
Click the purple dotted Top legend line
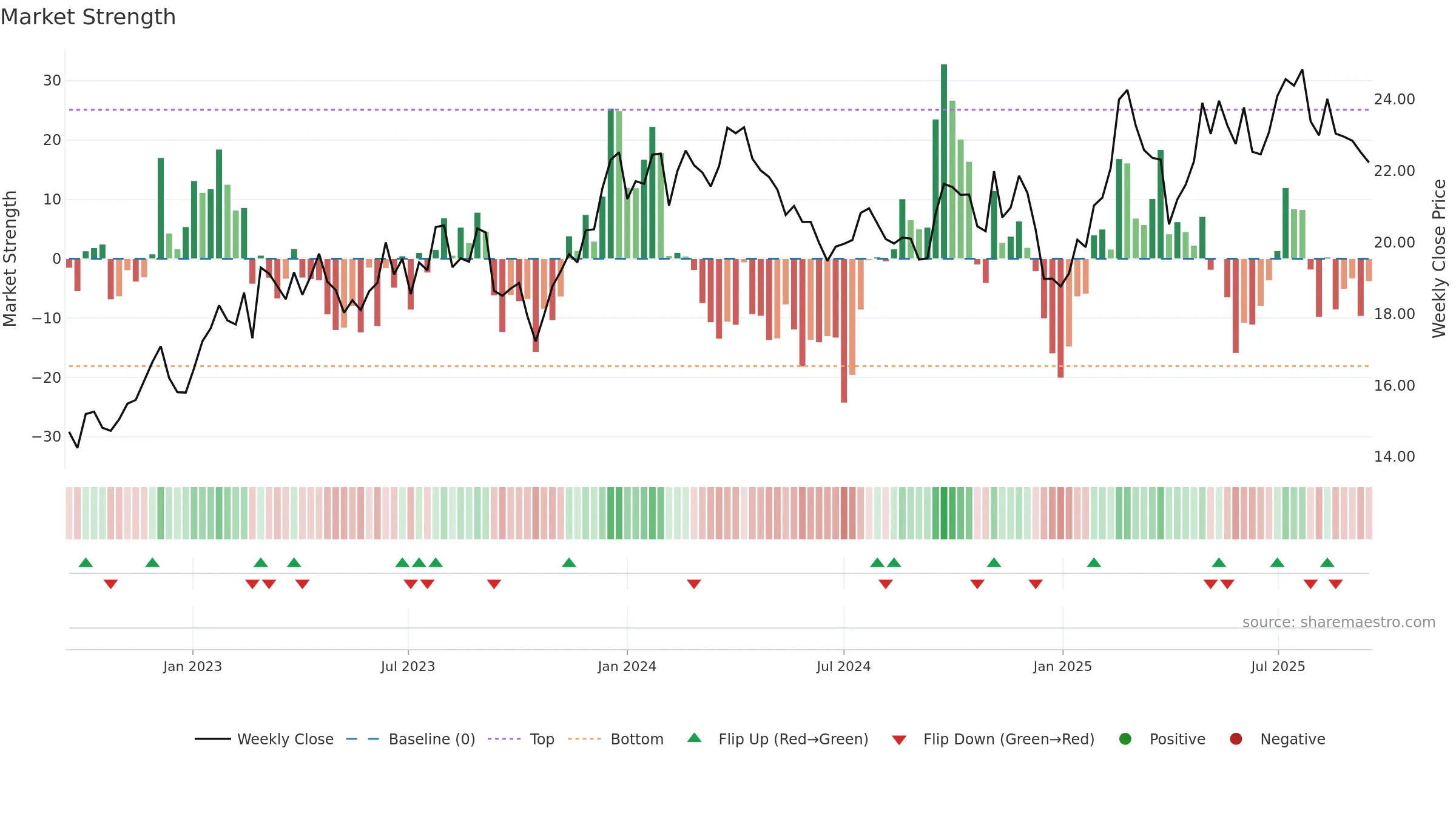point(504,739)
